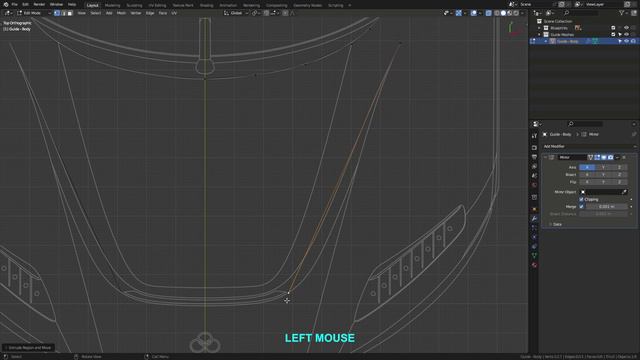Switch to wireframe shading
The height and width of the screenshot is (360, 640).
[497, 13]
